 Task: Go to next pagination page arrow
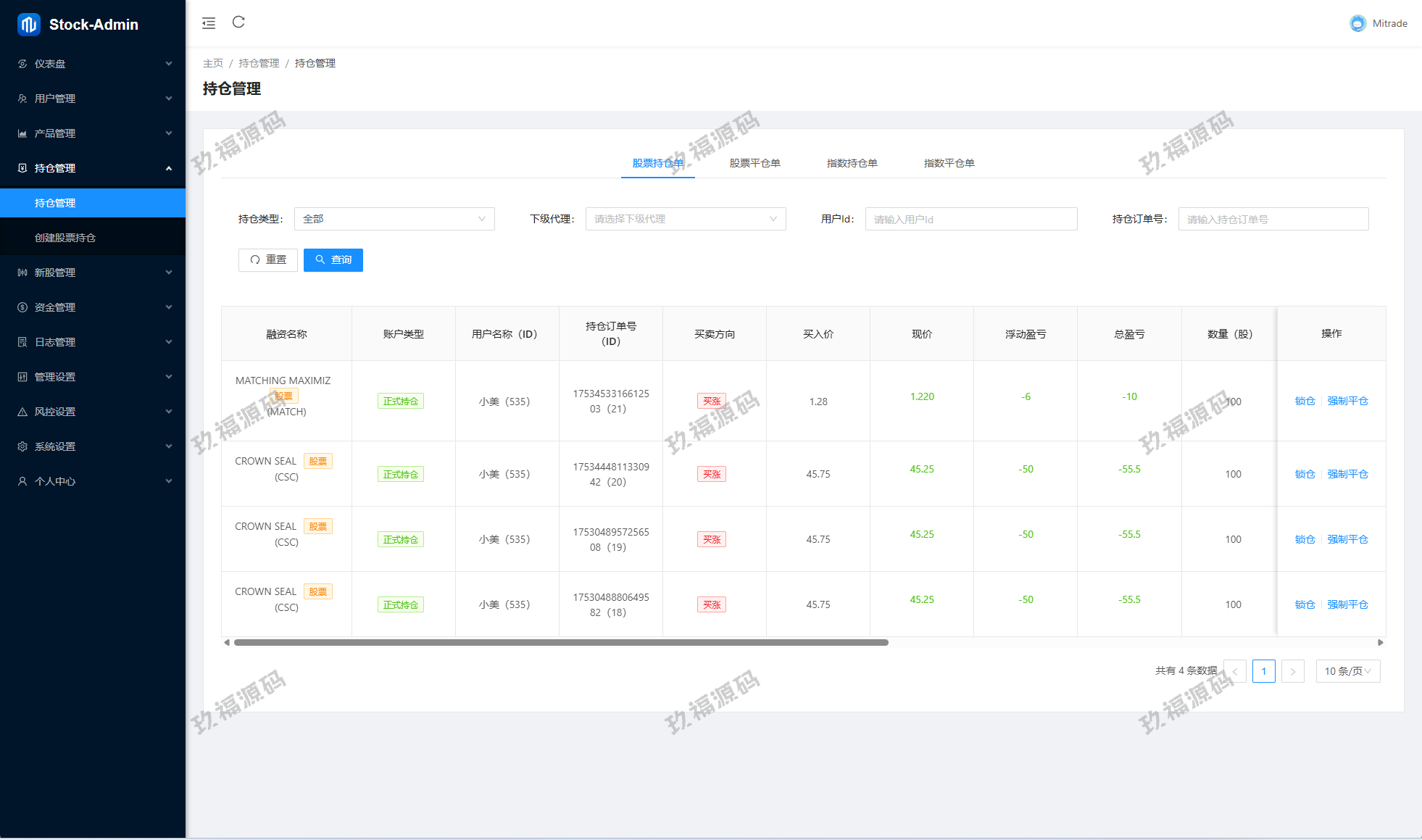(x=1292, y=671)
